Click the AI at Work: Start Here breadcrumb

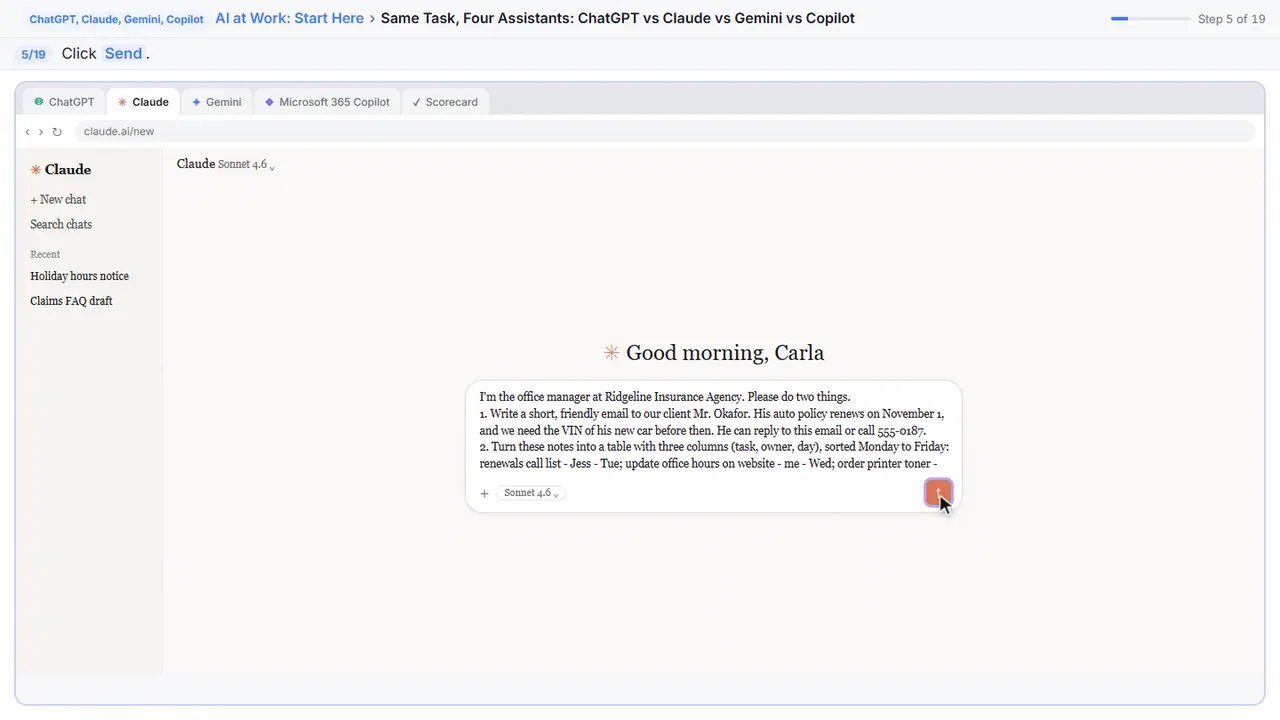289,18
